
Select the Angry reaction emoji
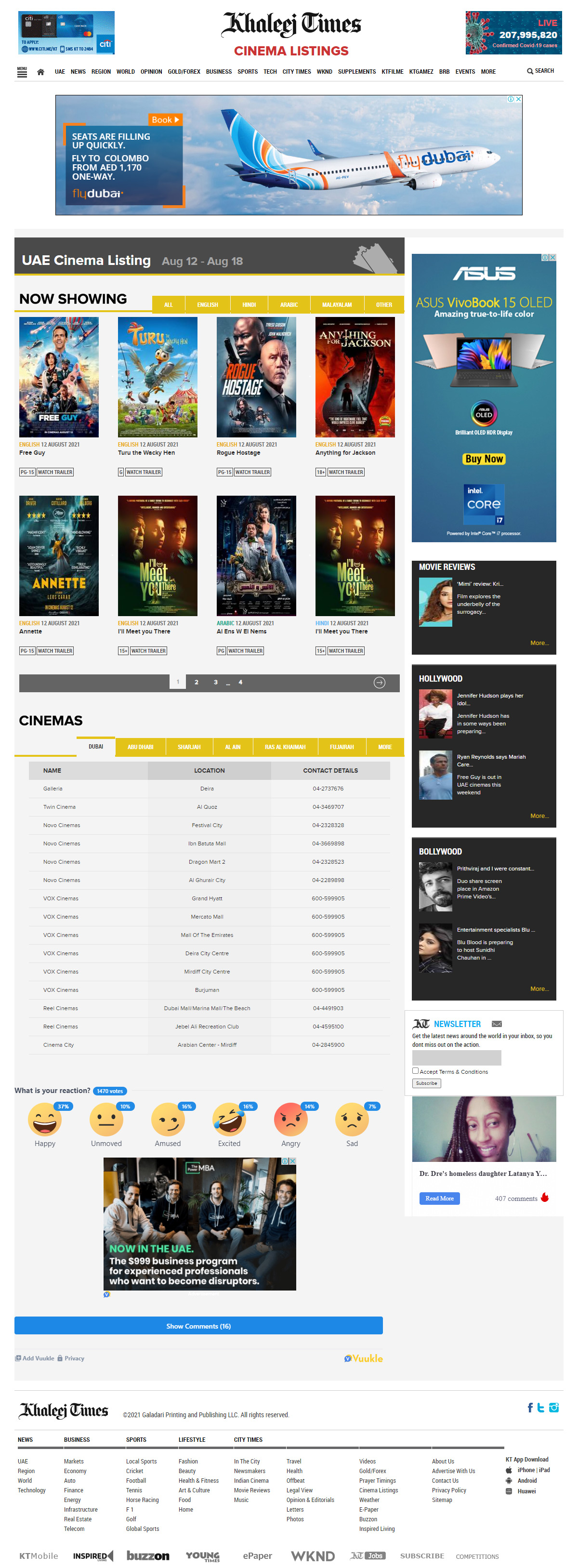[290, 1120]
